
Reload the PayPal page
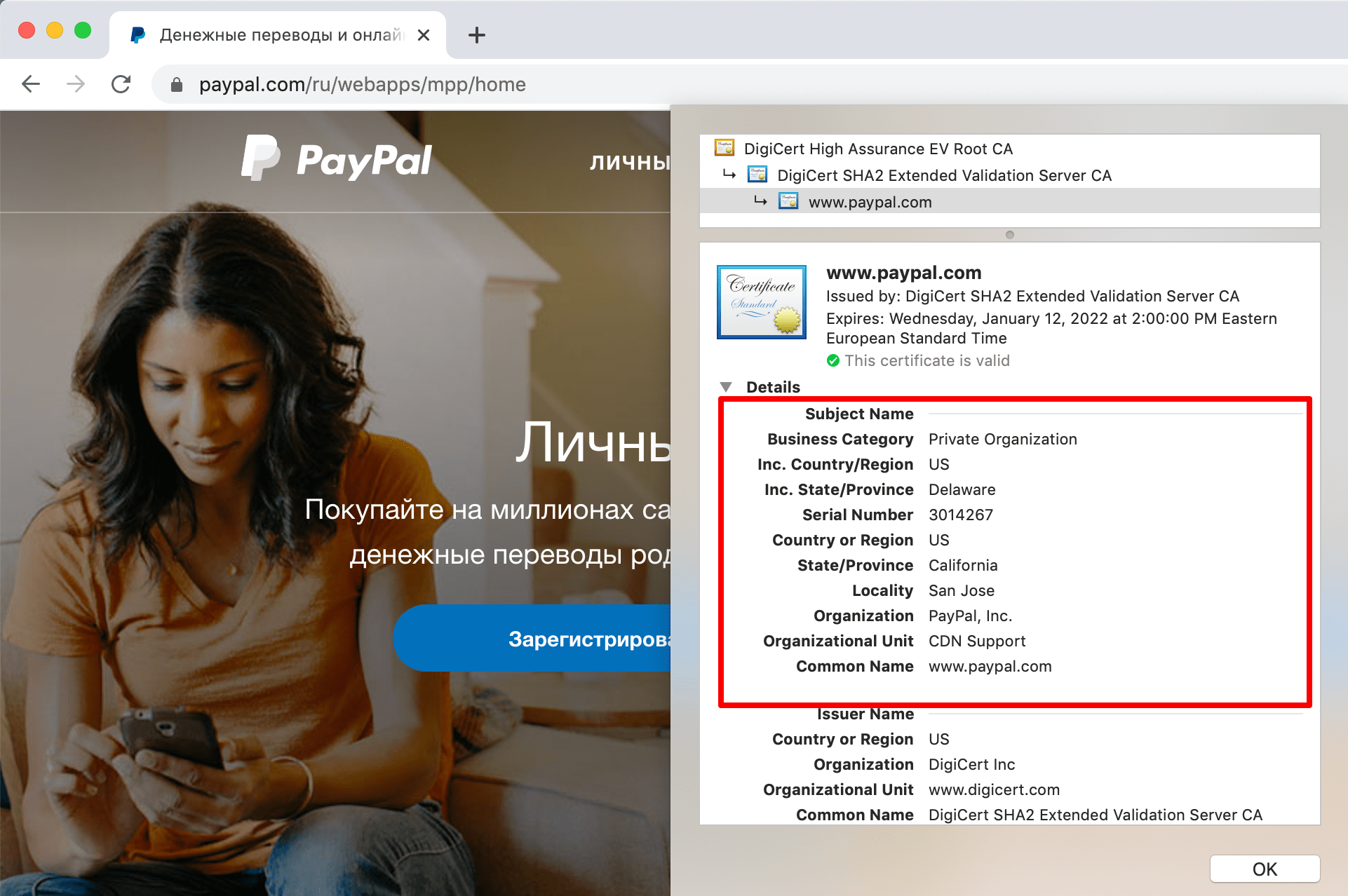pos(121,84)
